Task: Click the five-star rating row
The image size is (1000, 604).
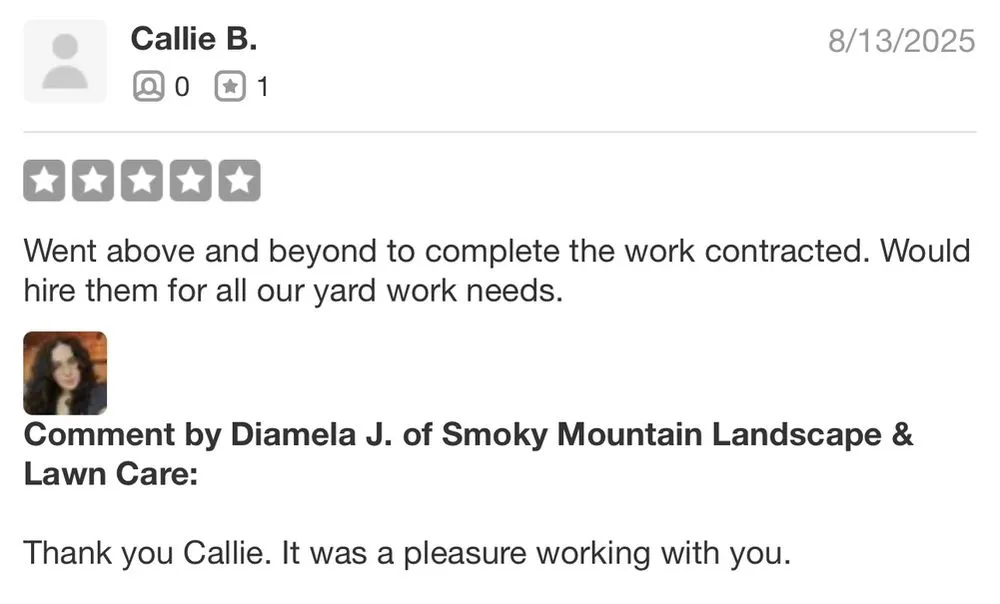Action: [x=142, y=180]
